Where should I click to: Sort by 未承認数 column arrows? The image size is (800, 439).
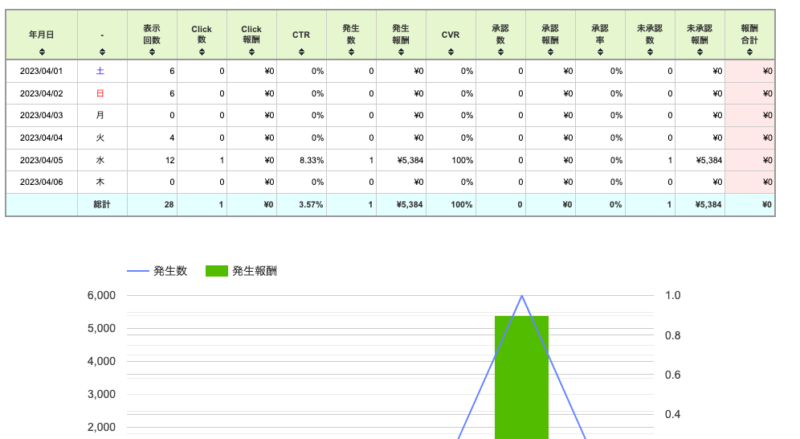[x=649, y=52]
